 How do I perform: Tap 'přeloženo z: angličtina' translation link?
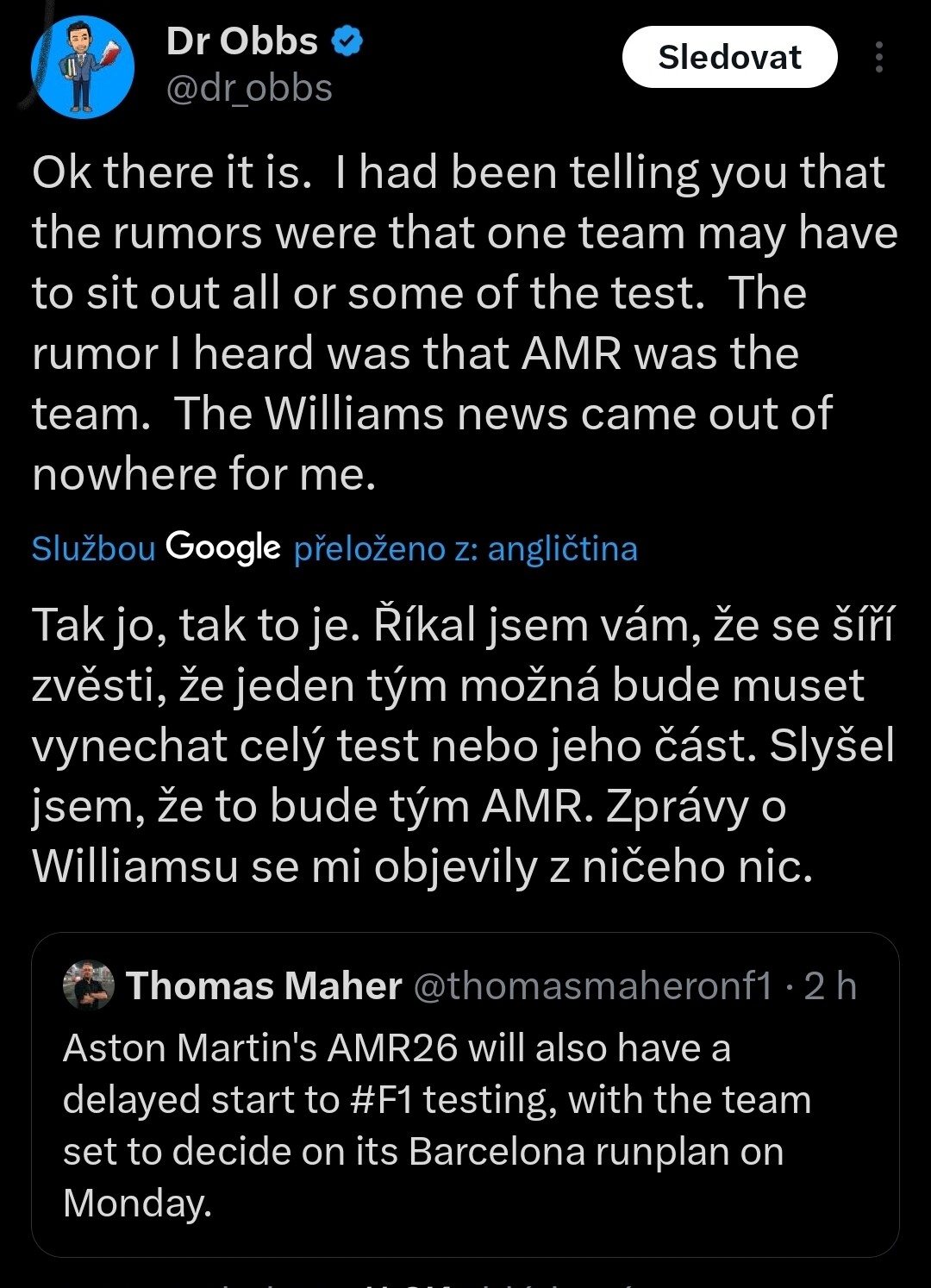(x=465, y=548)
